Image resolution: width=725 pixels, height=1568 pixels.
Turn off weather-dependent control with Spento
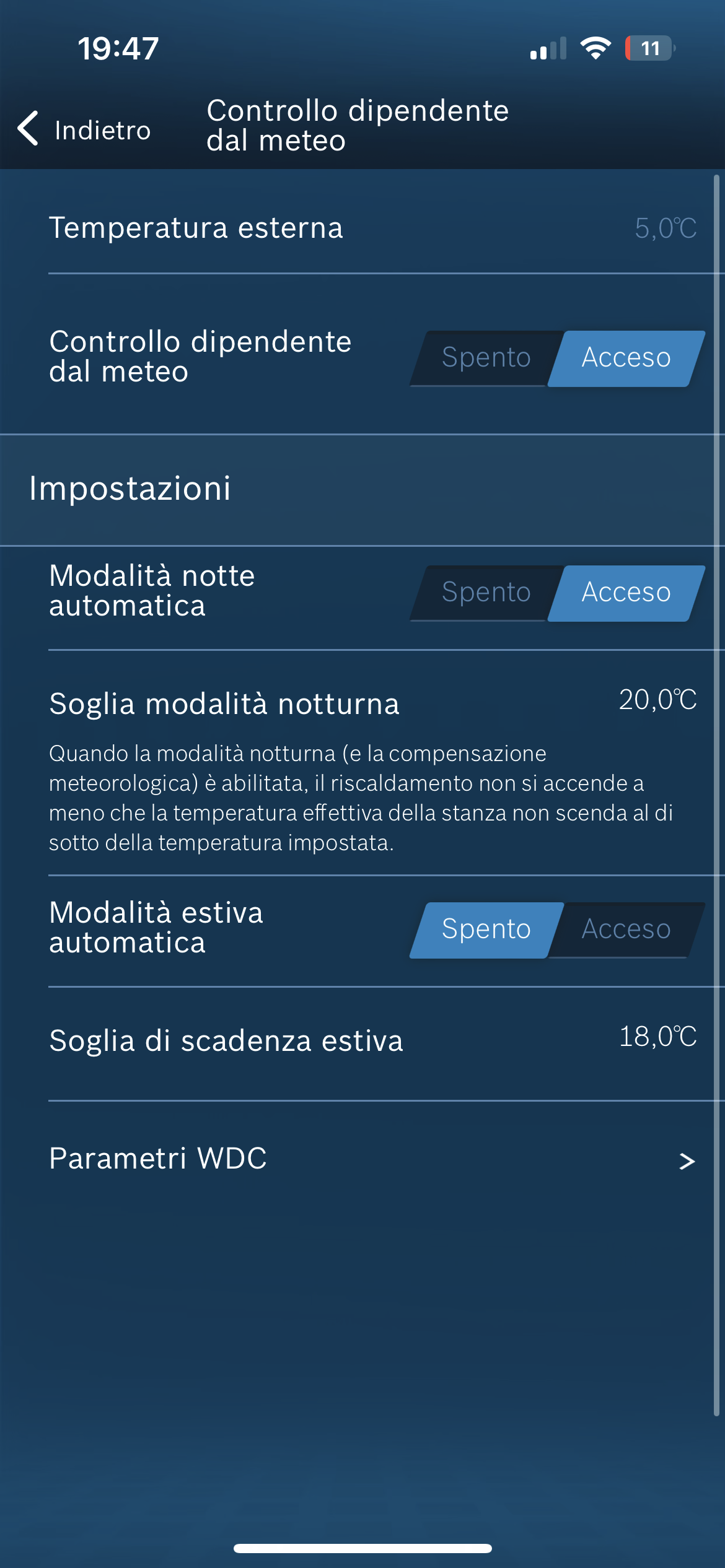(x=486, y=358)
